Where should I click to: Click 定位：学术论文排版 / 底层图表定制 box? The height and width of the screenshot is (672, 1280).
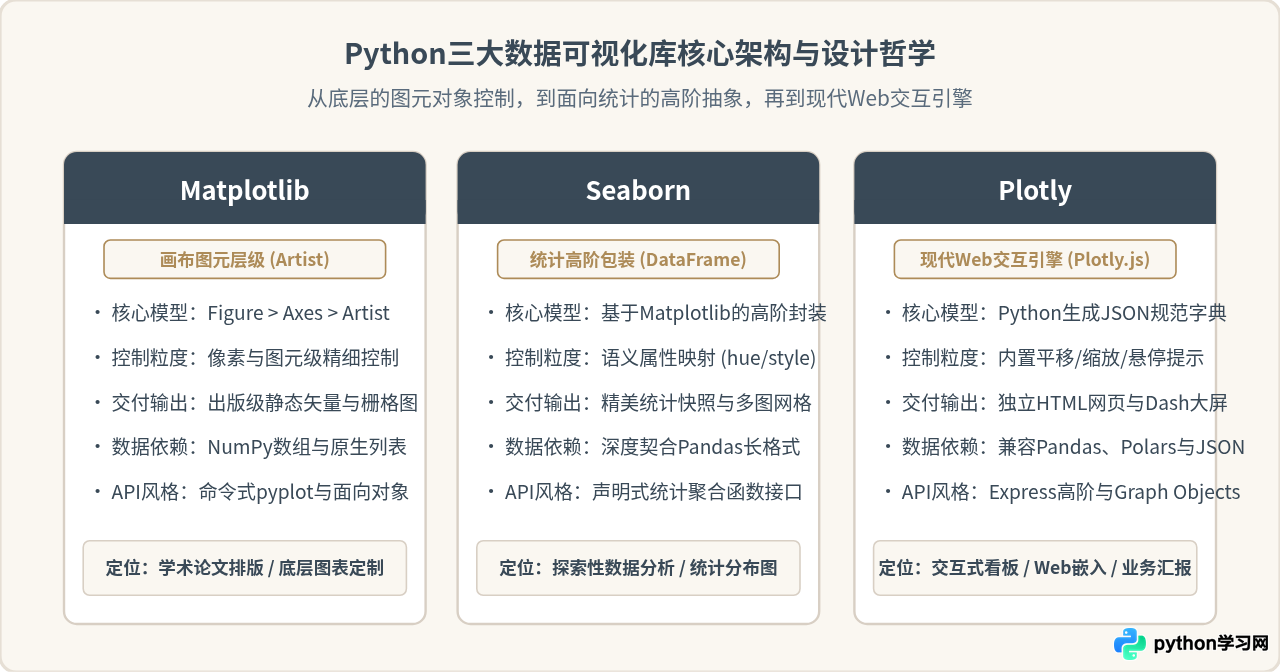[x=245, y=568]
